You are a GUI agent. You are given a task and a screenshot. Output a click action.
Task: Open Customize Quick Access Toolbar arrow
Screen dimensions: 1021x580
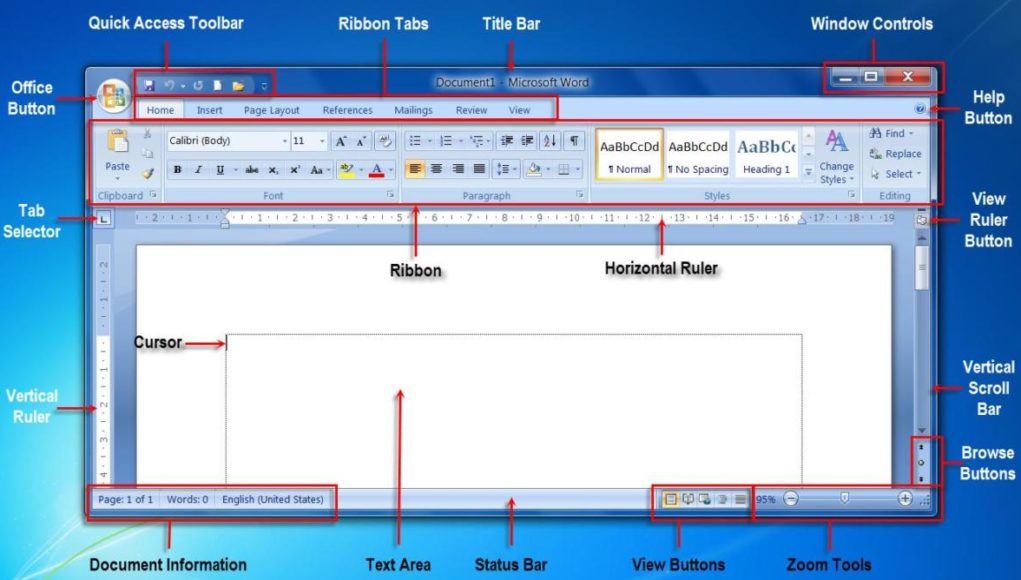(x=264, y=86)
